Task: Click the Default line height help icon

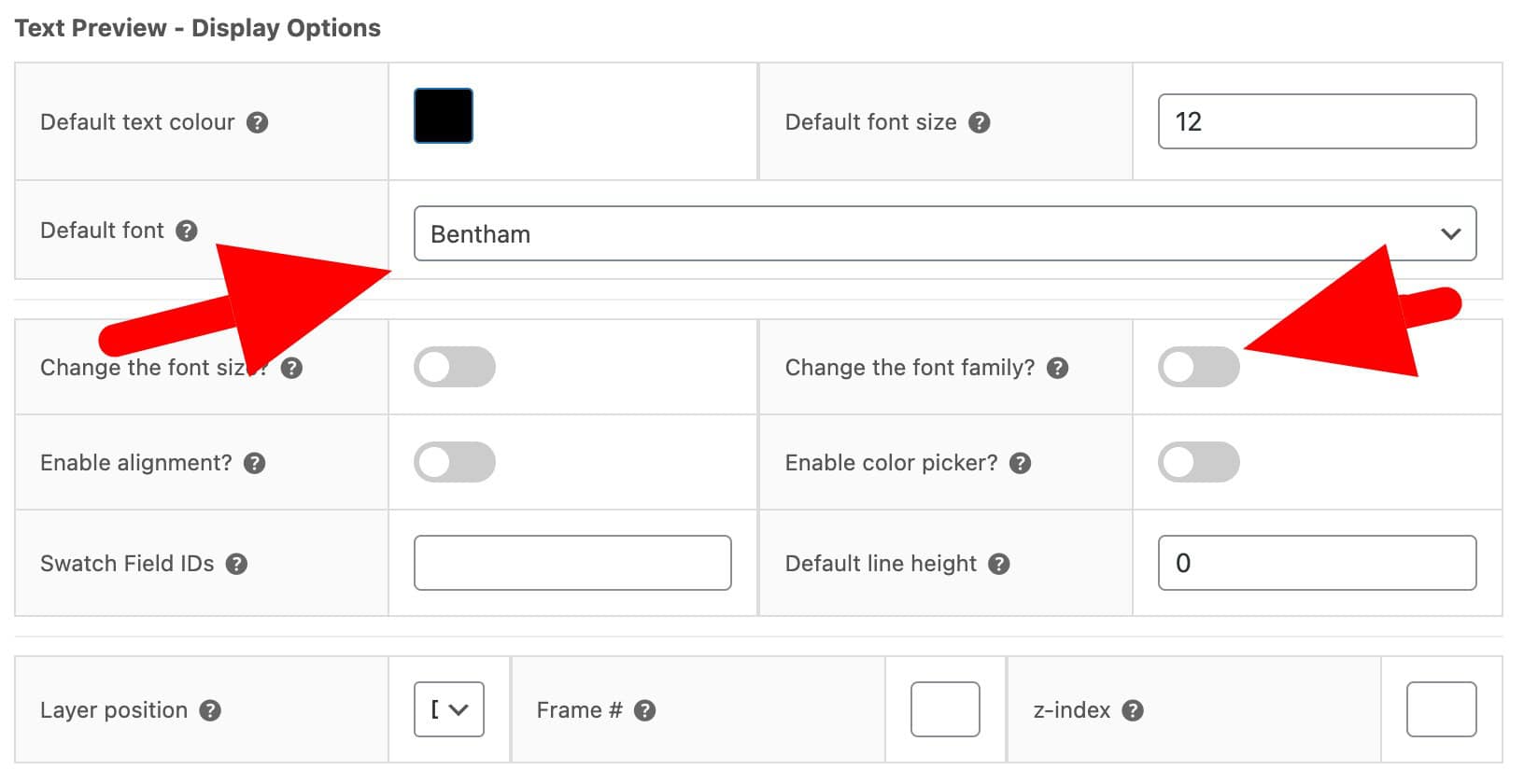Action: point(998,563)
